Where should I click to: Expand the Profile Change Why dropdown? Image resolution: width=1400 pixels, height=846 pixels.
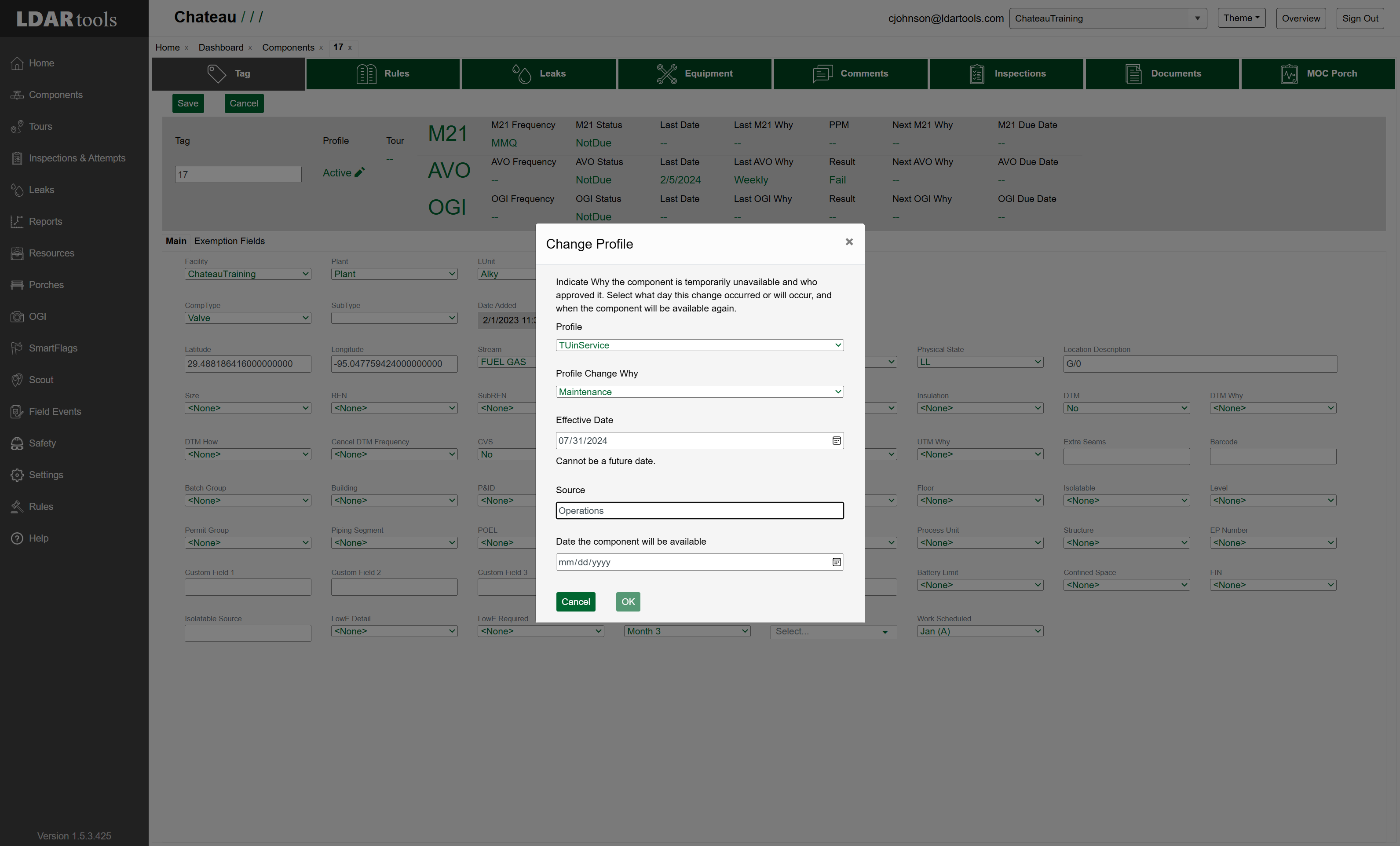click(x=699, y=392)
